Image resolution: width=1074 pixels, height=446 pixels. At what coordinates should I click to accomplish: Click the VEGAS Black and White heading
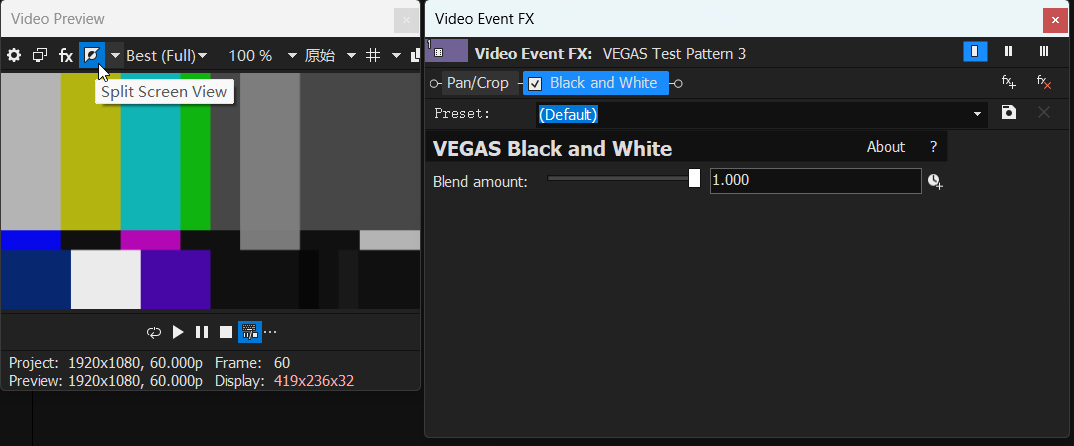tap(552, 149)
